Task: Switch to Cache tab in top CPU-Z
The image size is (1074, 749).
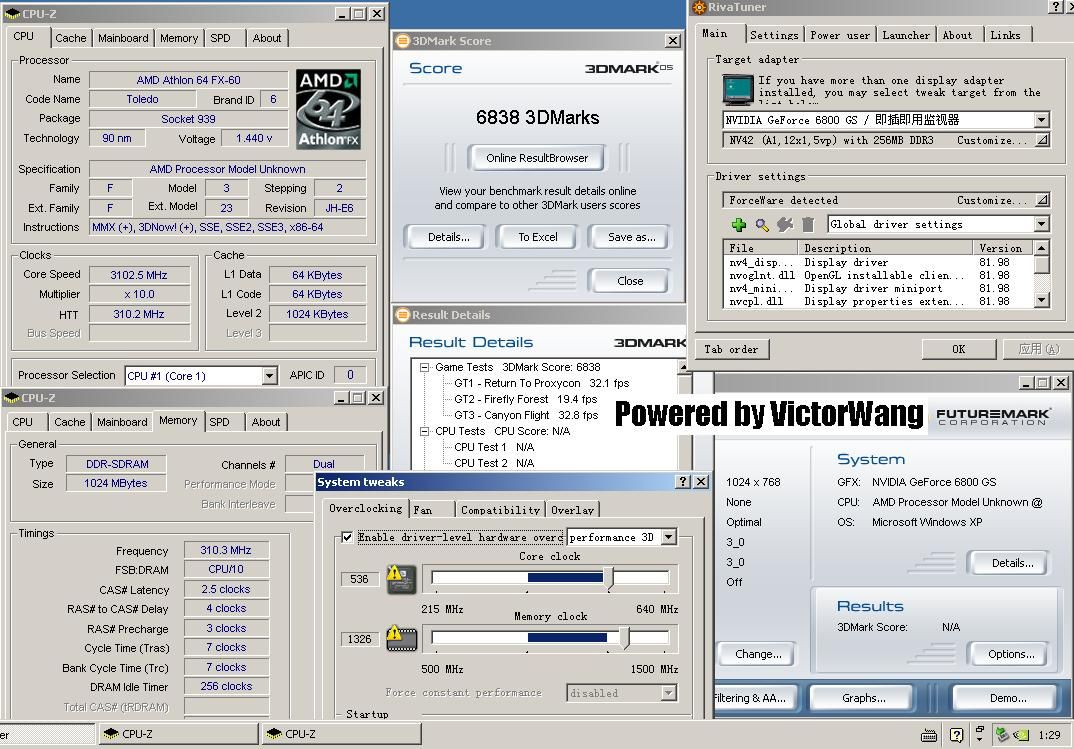Action: coord(71,38)
